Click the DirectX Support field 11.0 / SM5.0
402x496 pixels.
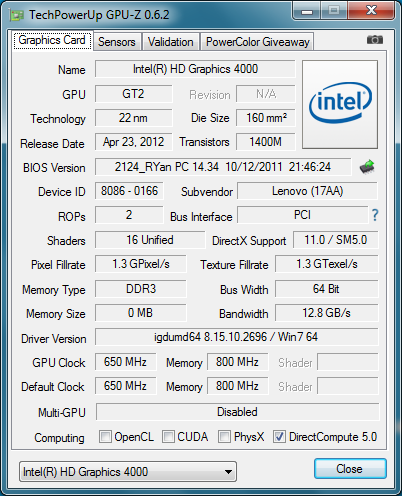click(x=336, y=240)
